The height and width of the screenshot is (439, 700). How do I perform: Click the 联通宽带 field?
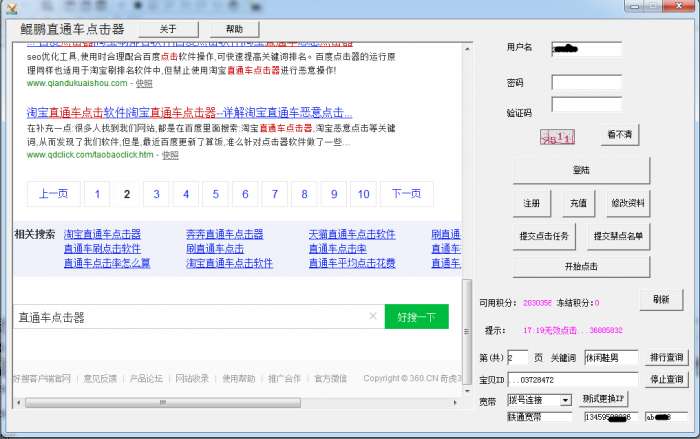(x=539, y=417)
